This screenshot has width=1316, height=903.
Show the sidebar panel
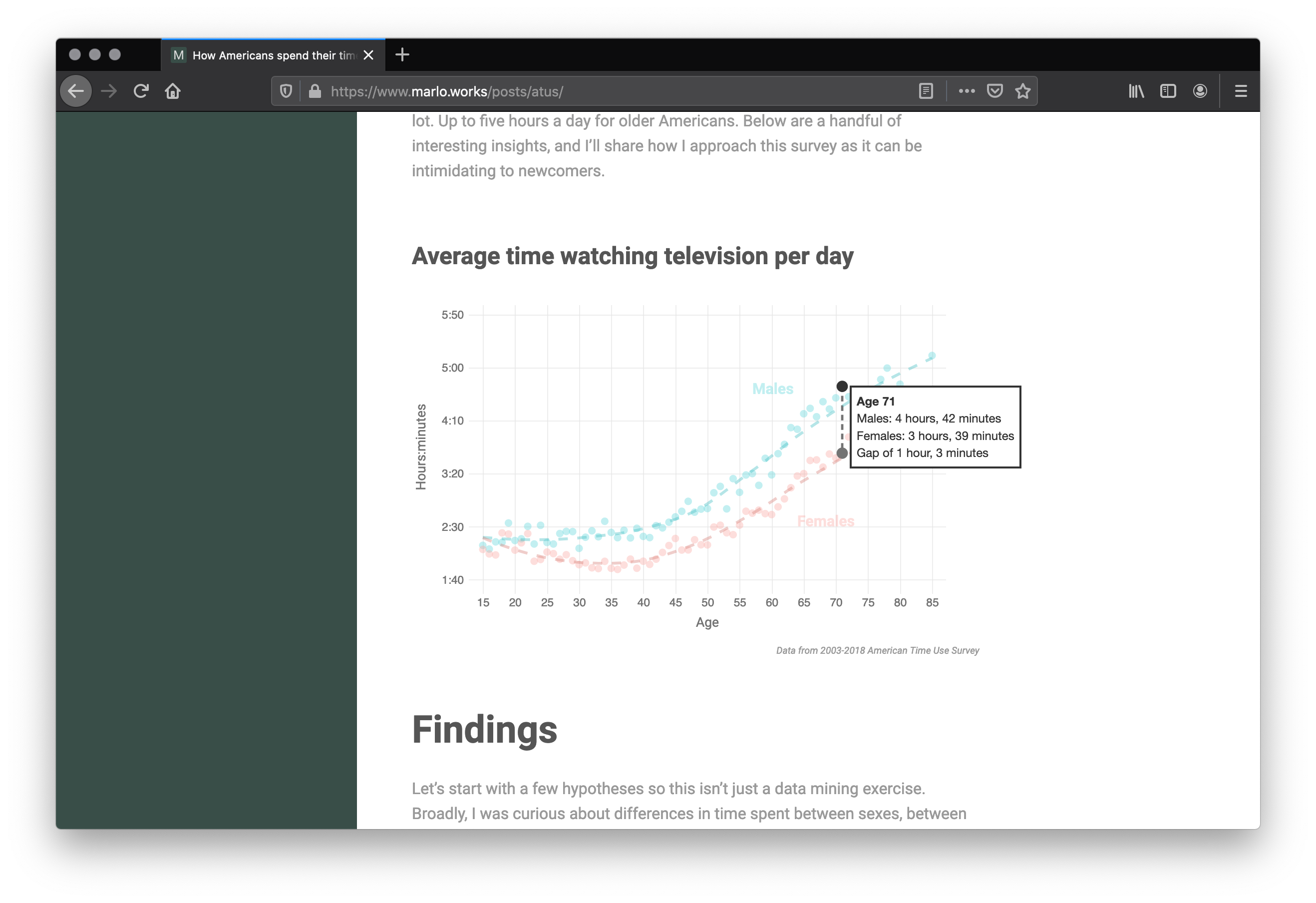pos(1168,91)
